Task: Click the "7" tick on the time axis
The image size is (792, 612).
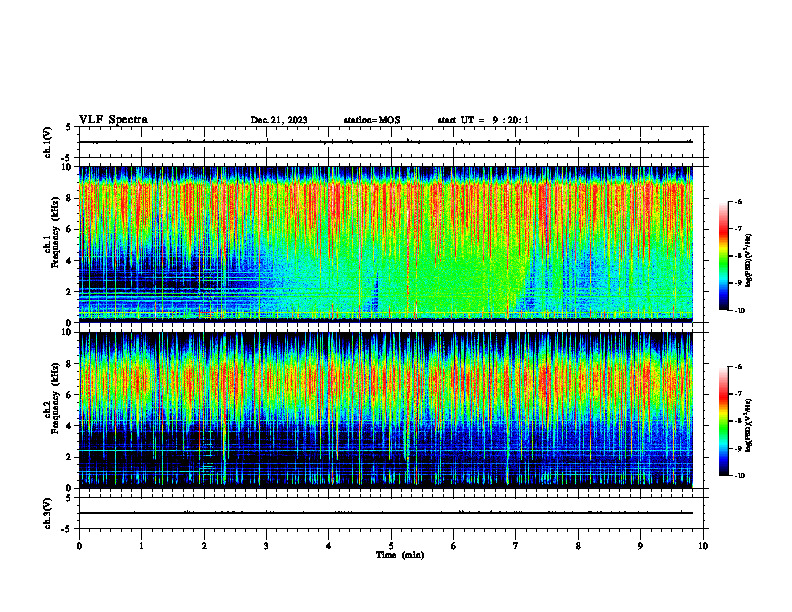Action: tap(516, 546)
